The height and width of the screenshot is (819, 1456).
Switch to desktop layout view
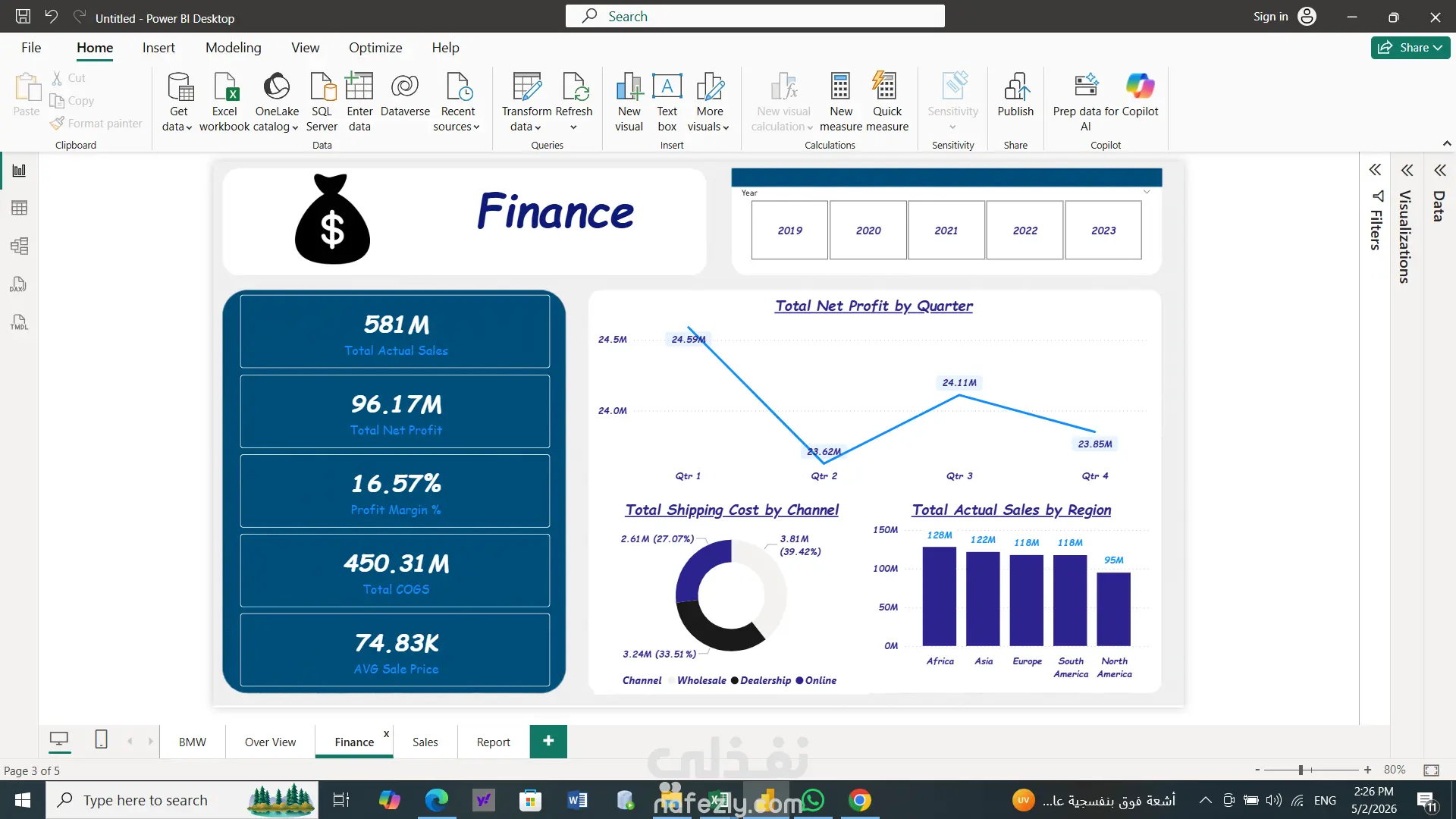(x=59, y=739)
